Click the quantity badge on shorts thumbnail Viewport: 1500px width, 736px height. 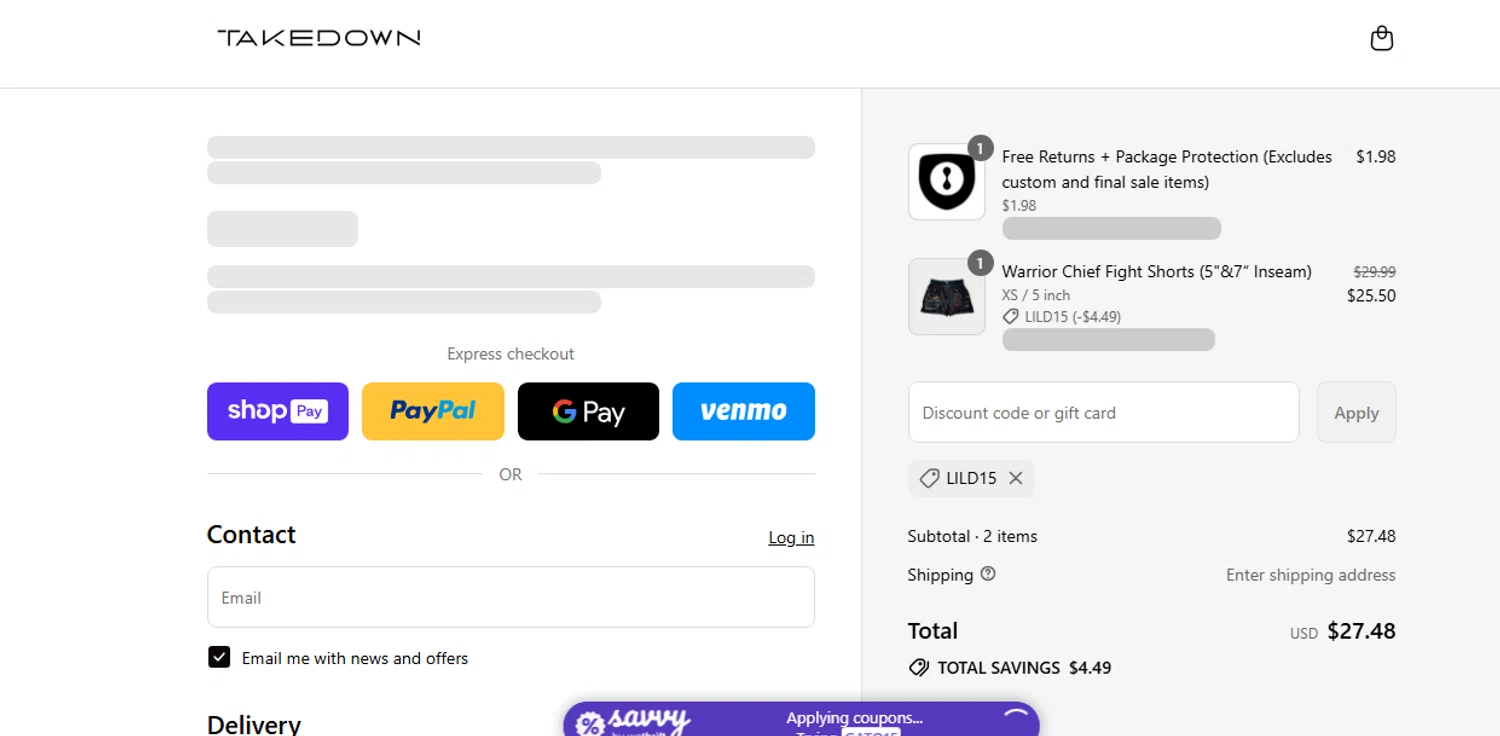pos(980,263)
